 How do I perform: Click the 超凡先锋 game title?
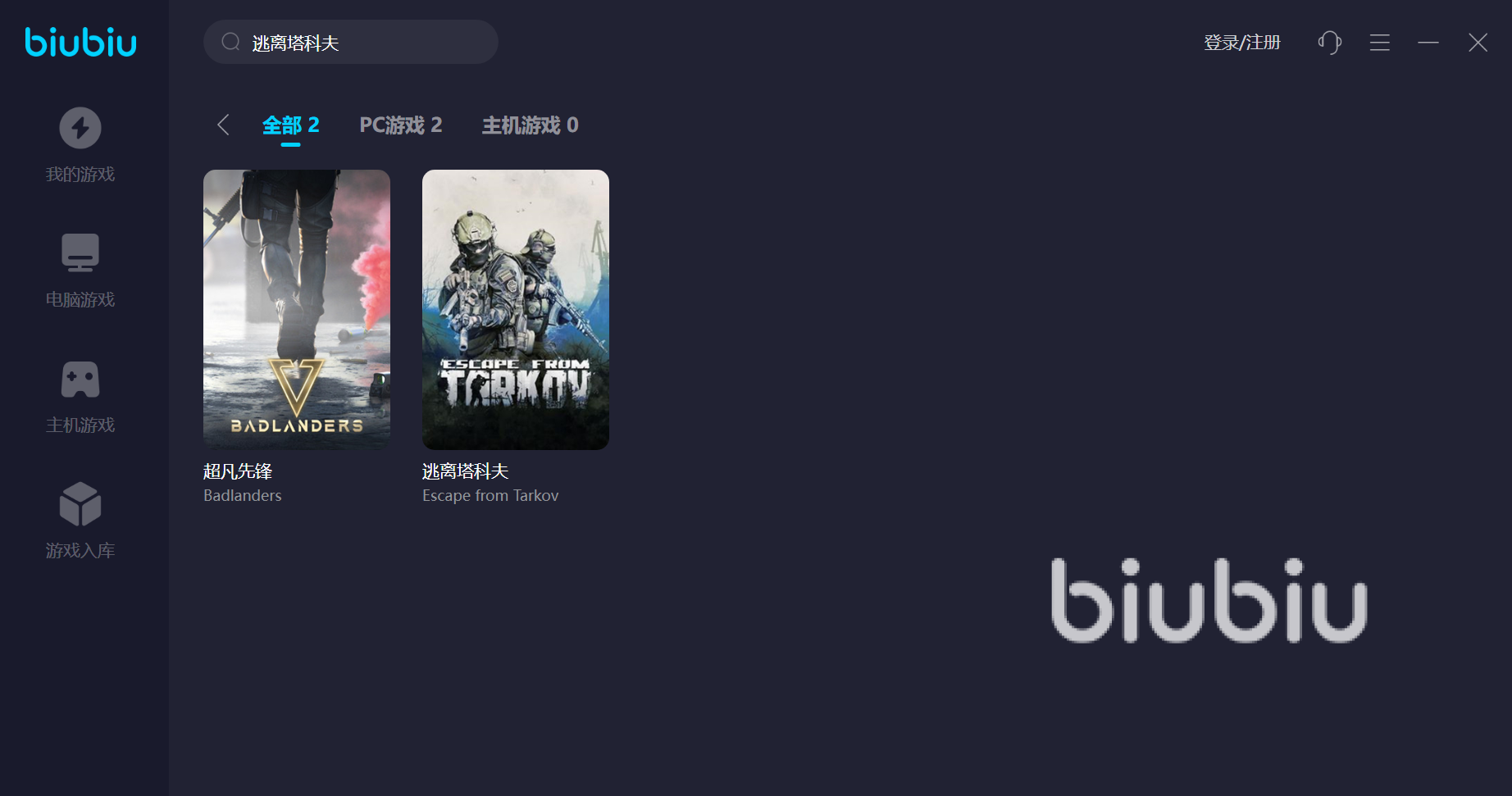pos(238,471)
